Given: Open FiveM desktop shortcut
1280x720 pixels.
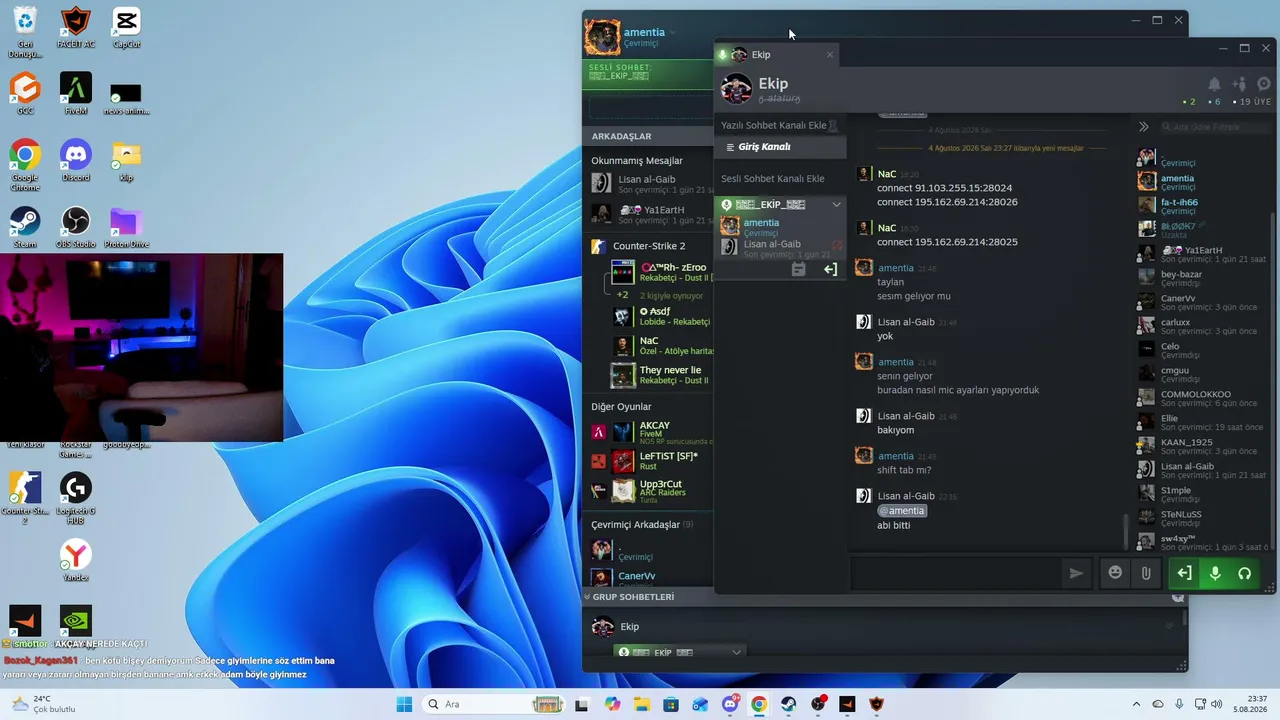Looking at the screenshot, I should tap(76, 93).
